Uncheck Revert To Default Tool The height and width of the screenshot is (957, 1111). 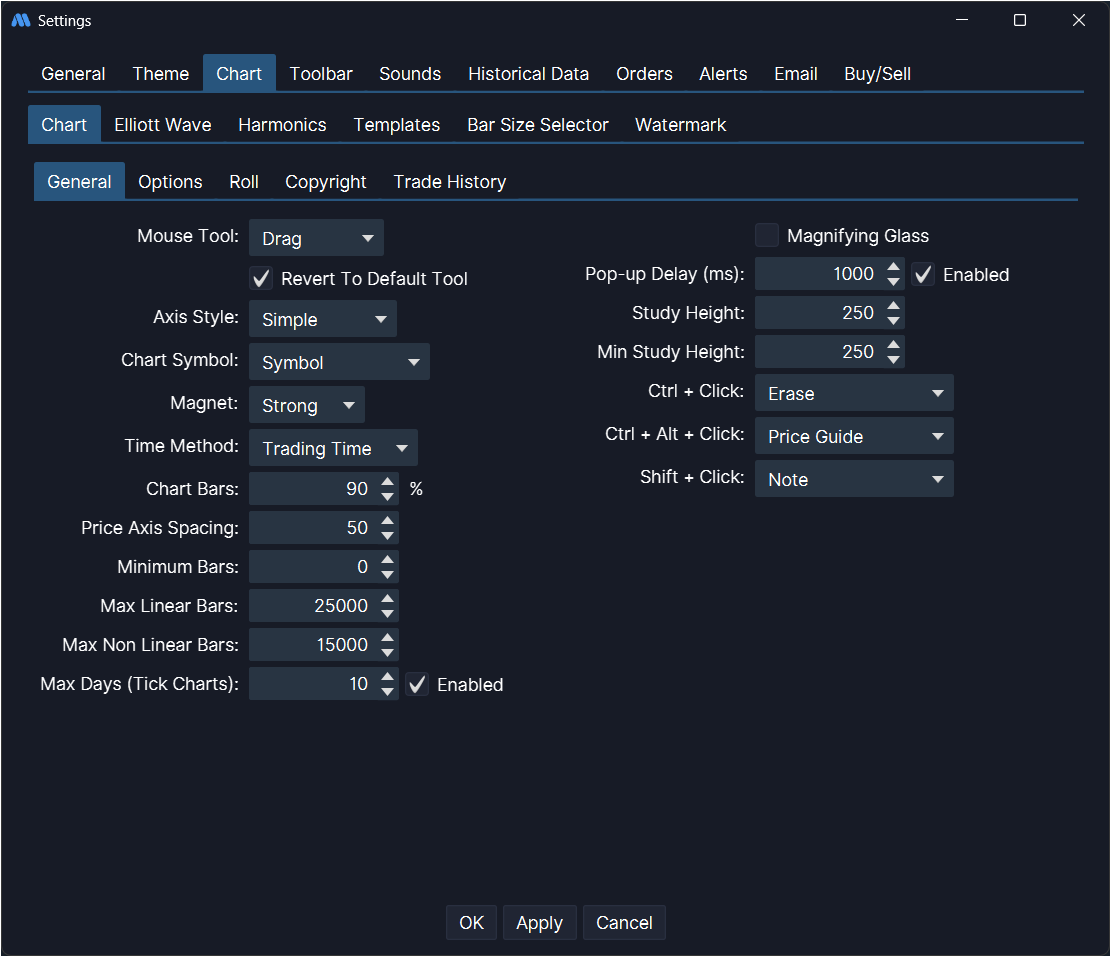(261, 279)
